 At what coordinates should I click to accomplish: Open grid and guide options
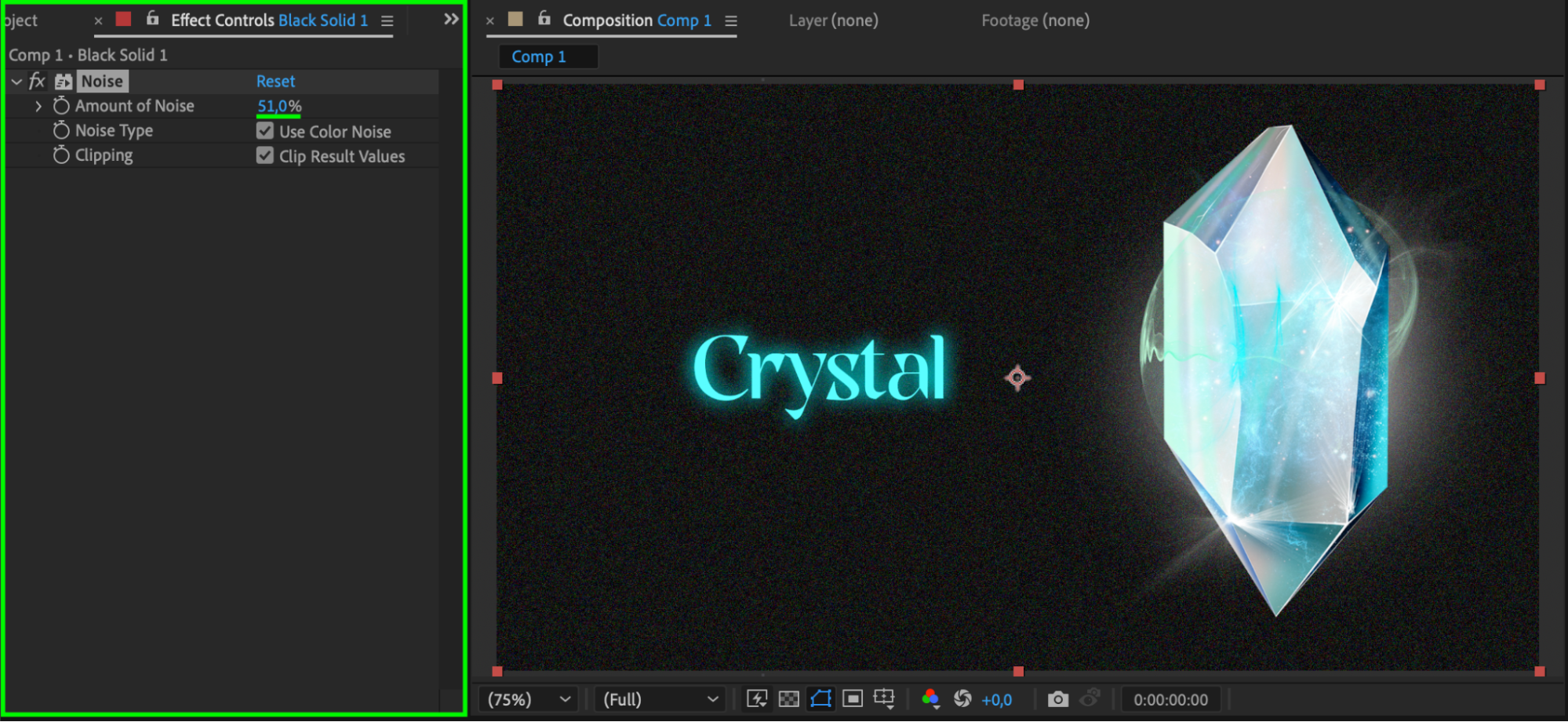pyautogui.click(x=884, y=698)
